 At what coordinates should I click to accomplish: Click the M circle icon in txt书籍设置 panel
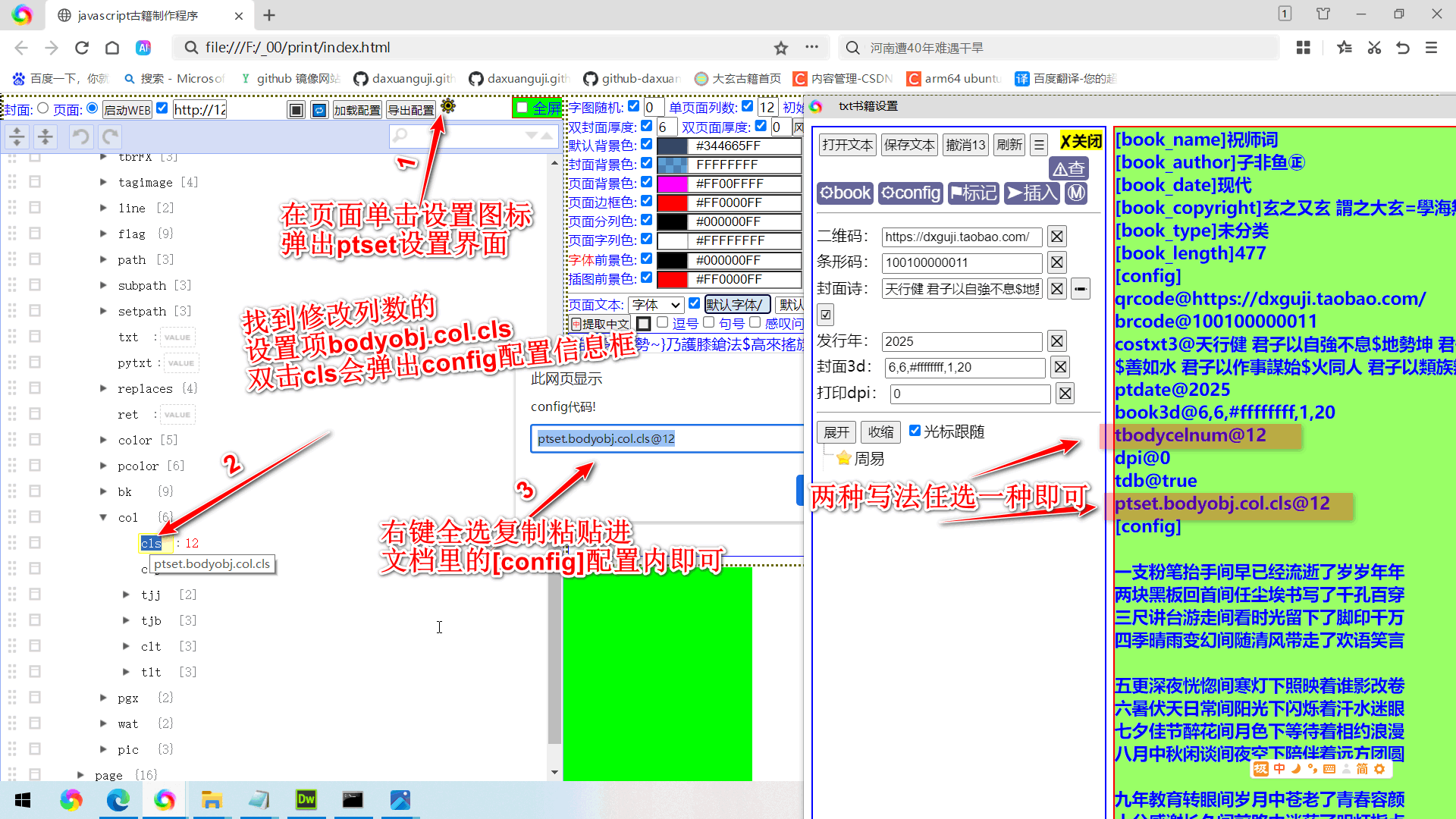(x=1076, y=193)
